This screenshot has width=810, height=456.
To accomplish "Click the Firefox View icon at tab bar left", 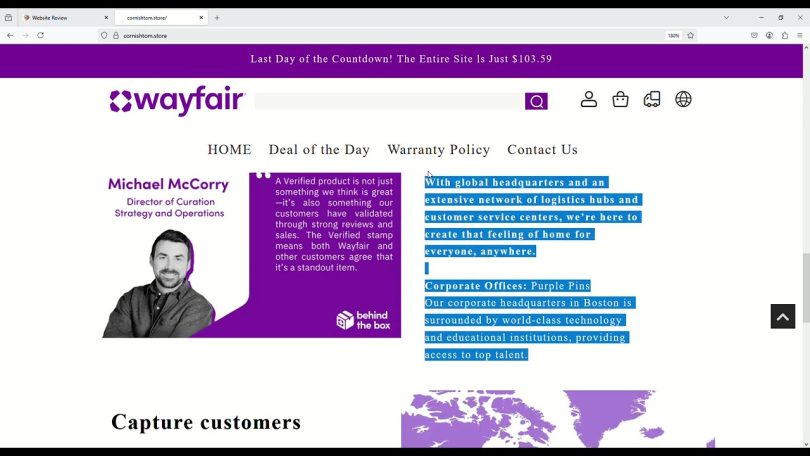I will point(8,18).
